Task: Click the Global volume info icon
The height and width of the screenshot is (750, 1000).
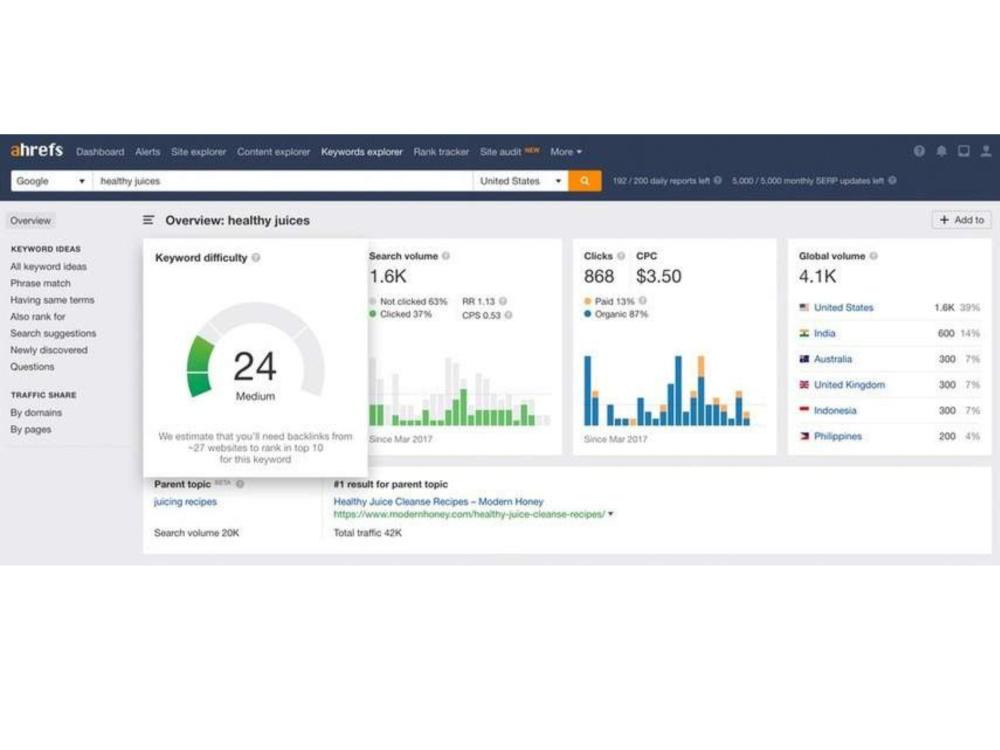Action: point(874,256)
